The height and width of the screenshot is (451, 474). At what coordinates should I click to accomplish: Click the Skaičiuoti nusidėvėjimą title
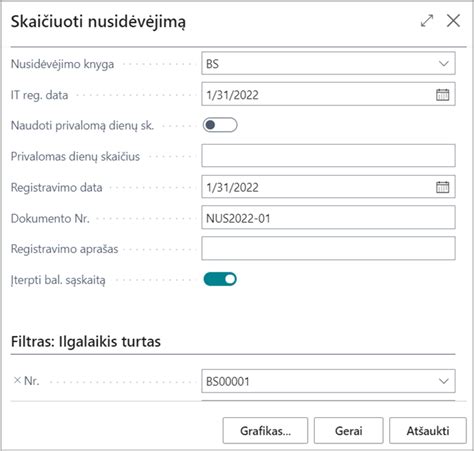pyautogui.click(x=98, y=22)
